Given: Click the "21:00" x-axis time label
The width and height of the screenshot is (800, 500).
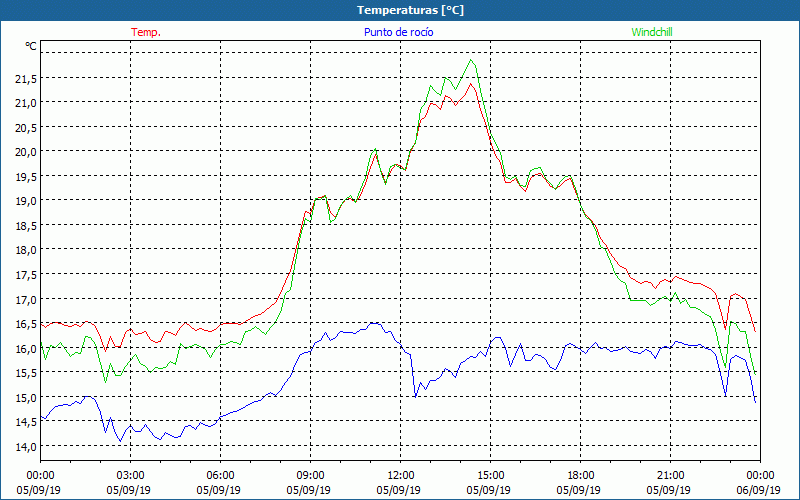Looking at the screenshot, I should tap(670, 476).
